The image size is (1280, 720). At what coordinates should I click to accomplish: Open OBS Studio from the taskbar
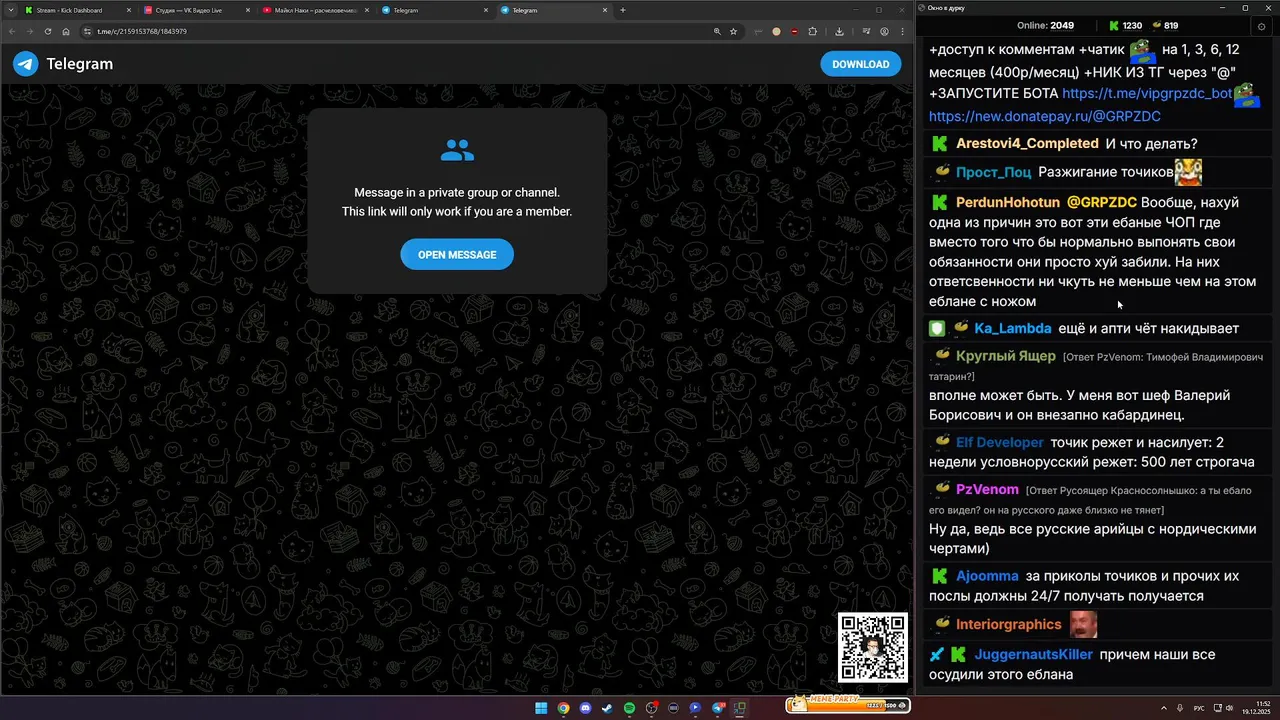click(651, 708)
